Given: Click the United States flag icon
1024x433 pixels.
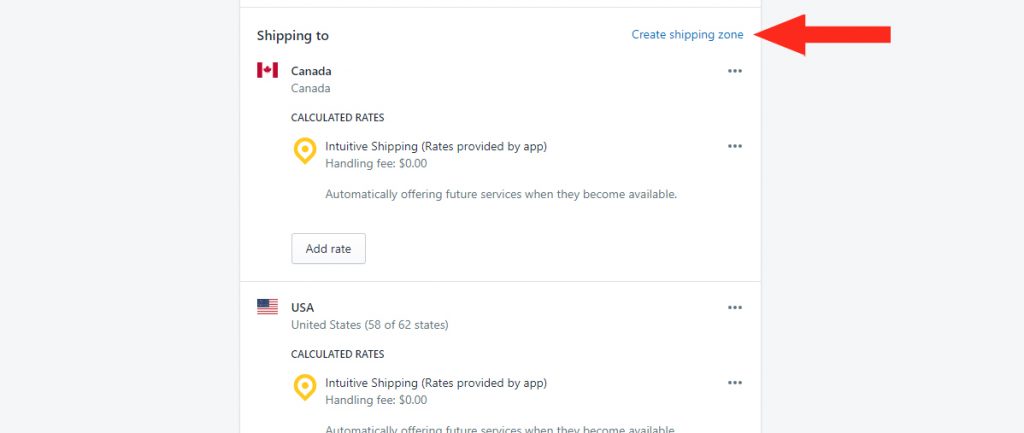Looking at the screenshot, I should pos(267,307).
